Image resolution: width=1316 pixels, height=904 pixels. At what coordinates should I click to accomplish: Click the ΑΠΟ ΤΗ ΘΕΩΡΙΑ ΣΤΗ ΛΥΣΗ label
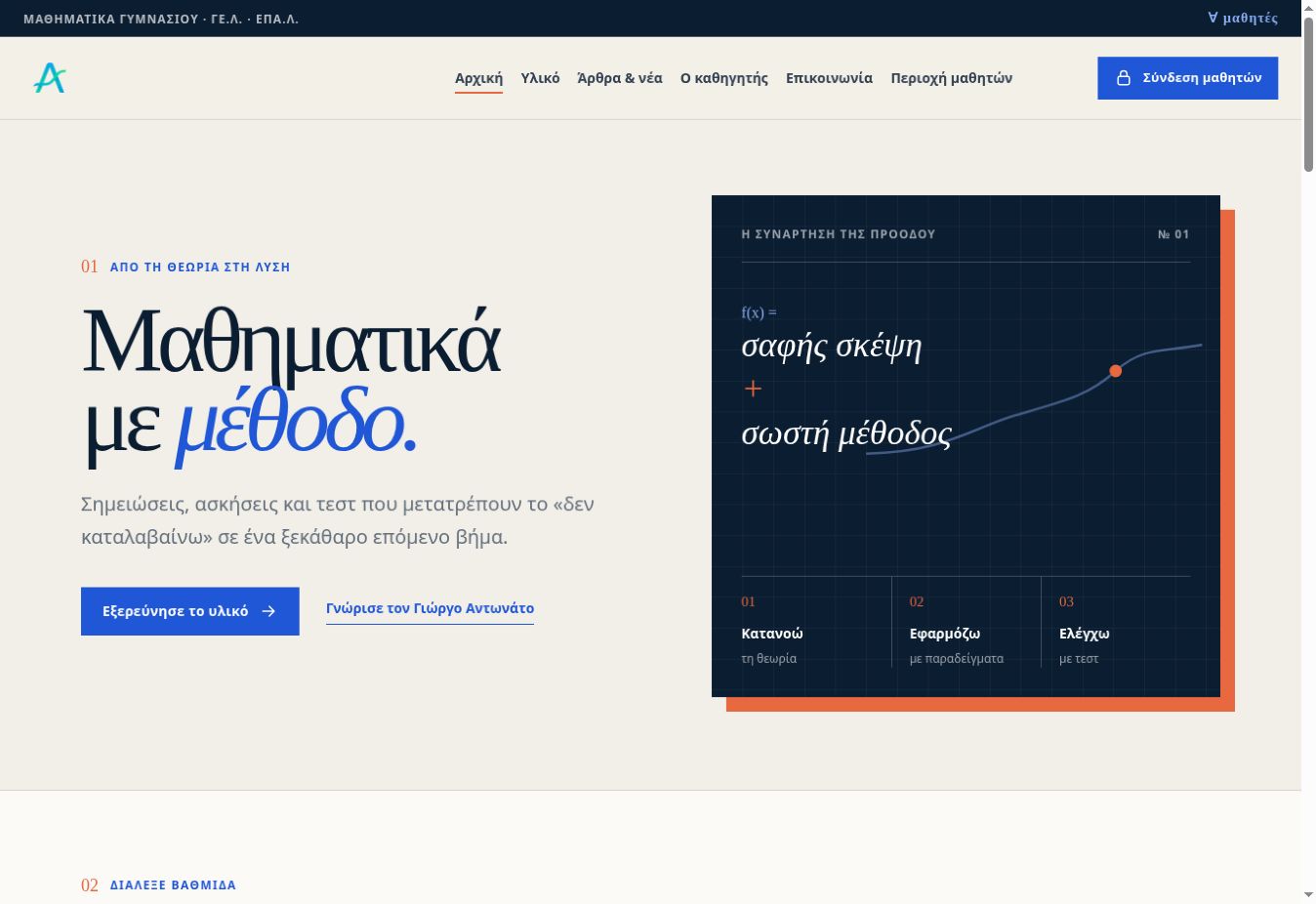point(200,267)
